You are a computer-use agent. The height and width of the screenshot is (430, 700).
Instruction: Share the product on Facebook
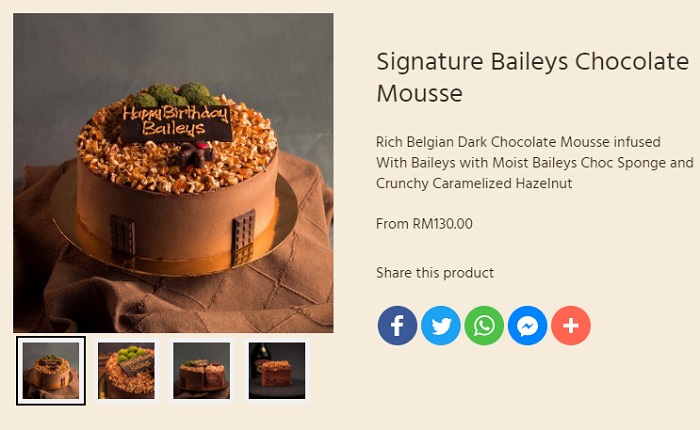[397, 326]
